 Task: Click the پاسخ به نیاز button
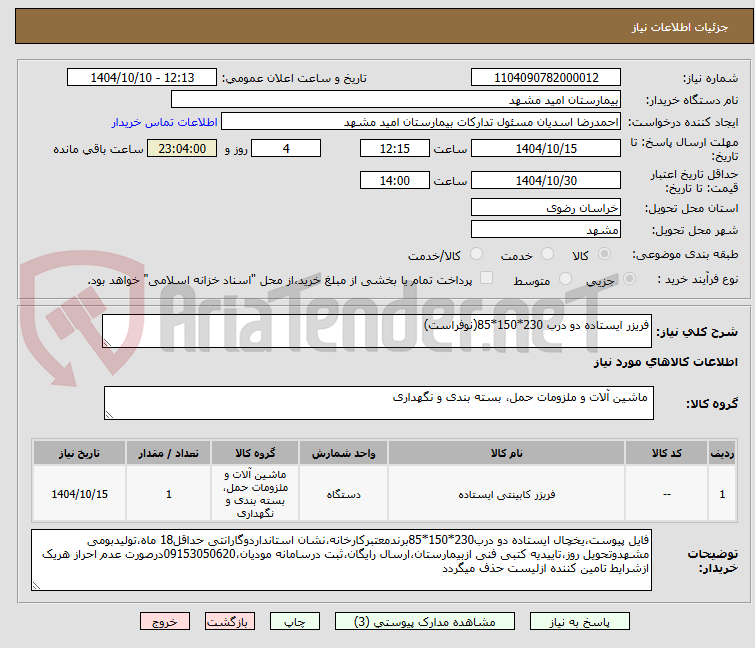pyautogui.click(x=579, y=622)
